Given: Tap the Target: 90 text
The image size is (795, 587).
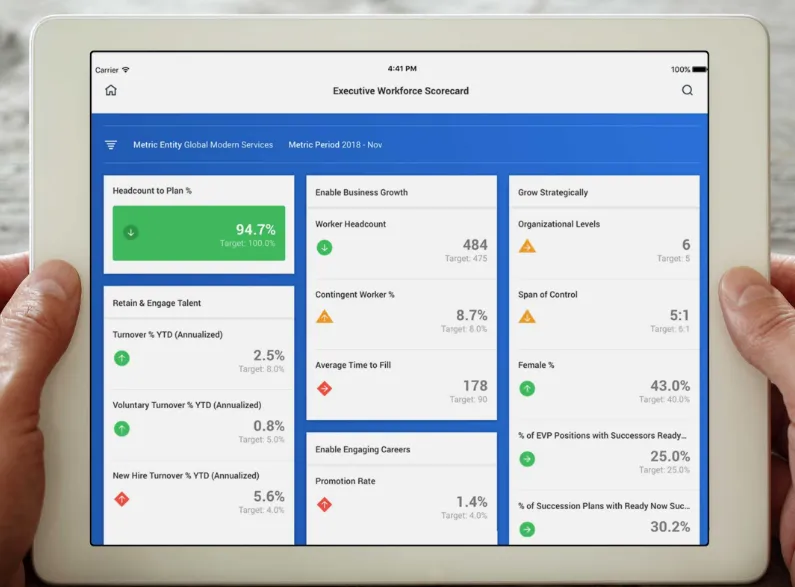Looking at the screenshot, I should coord(468,399).
